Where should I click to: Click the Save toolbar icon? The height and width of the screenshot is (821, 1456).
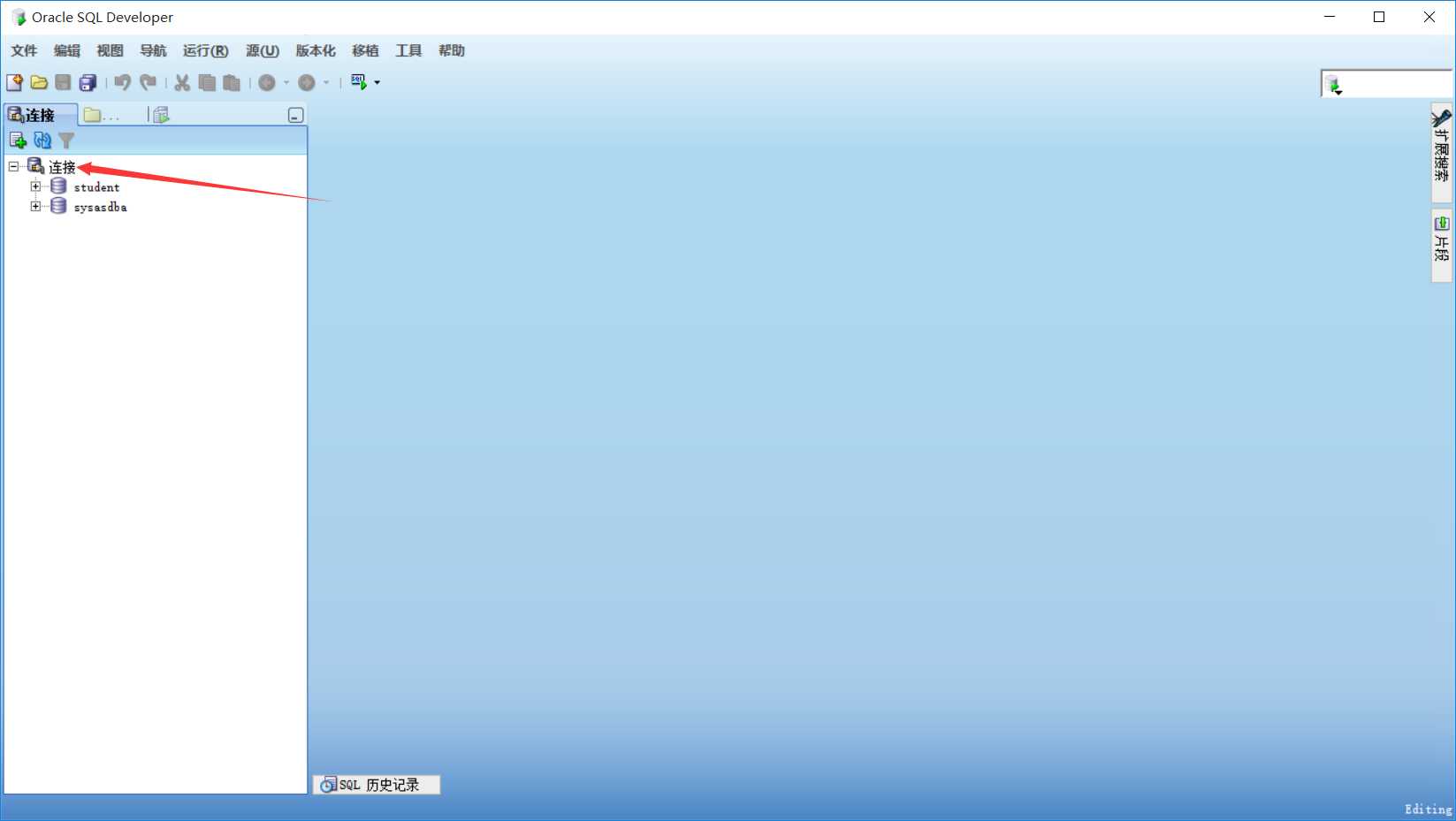(63, 82)
